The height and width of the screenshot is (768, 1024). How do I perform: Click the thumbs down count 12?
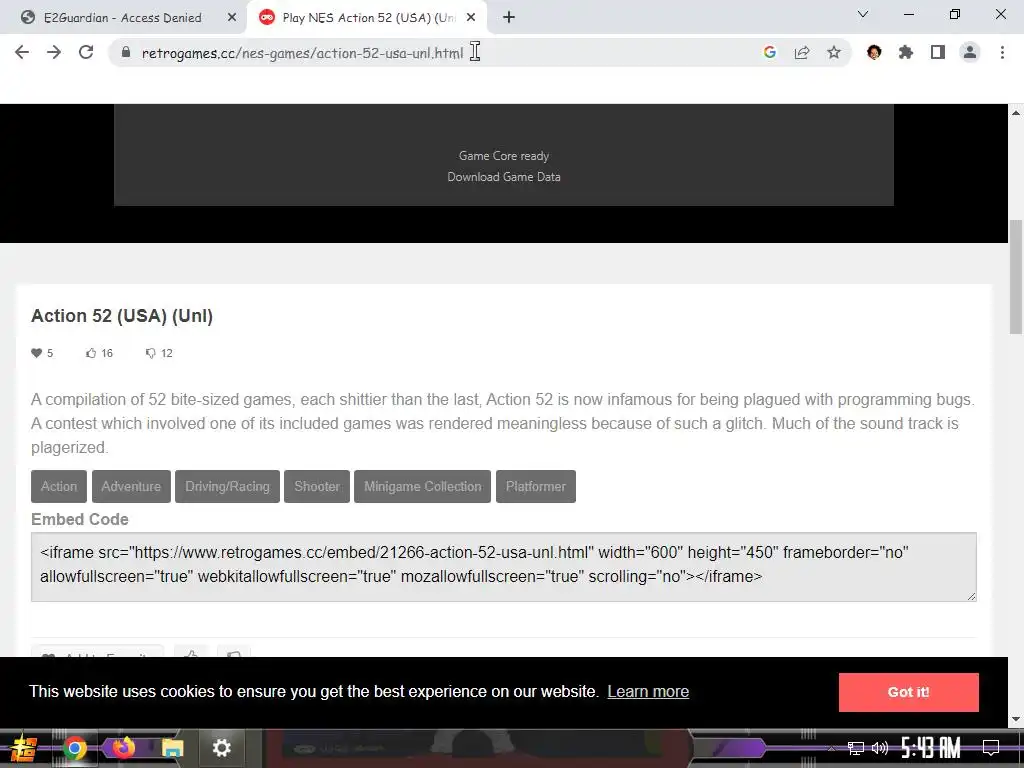click(x=159, y=353)
